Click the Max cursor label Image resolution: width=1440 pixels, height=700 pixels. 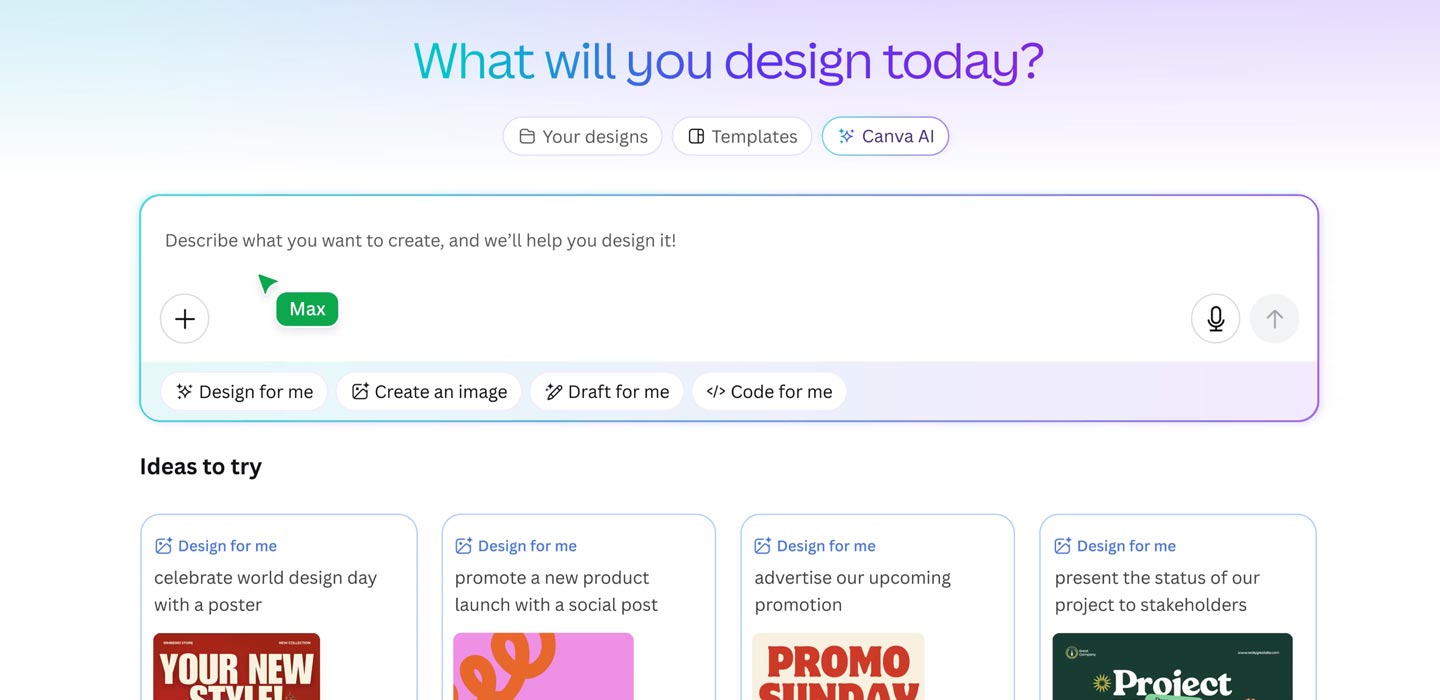click(306, 308)
